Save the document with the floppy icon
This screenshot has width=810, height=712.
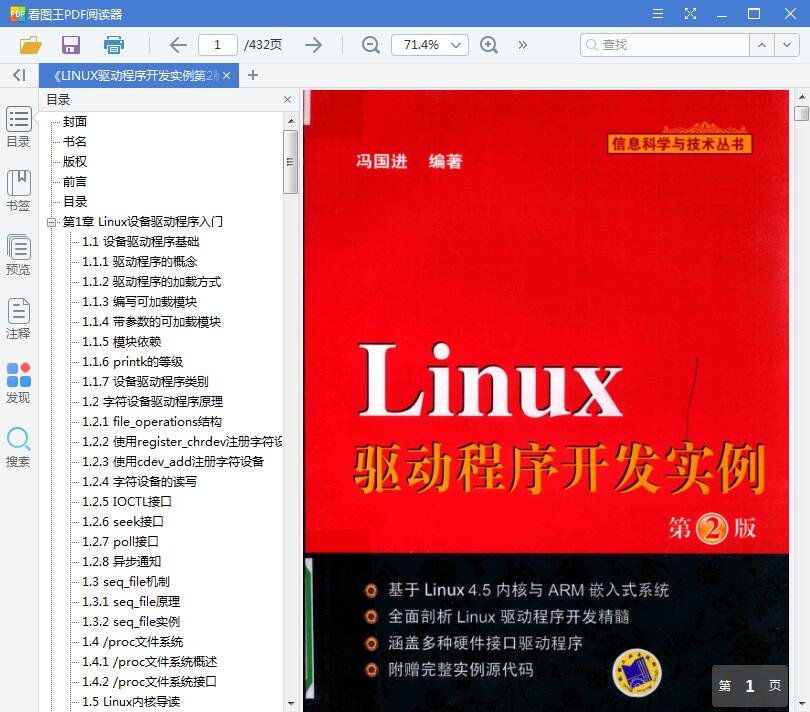[71, 45]
